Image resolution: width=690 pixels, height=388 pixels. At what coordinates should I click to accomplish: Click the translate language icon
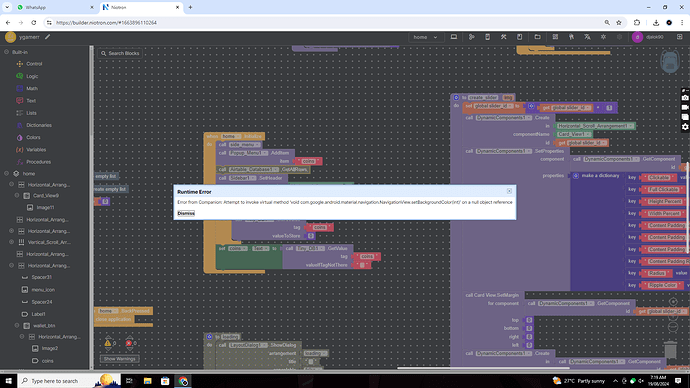[587, 37]
